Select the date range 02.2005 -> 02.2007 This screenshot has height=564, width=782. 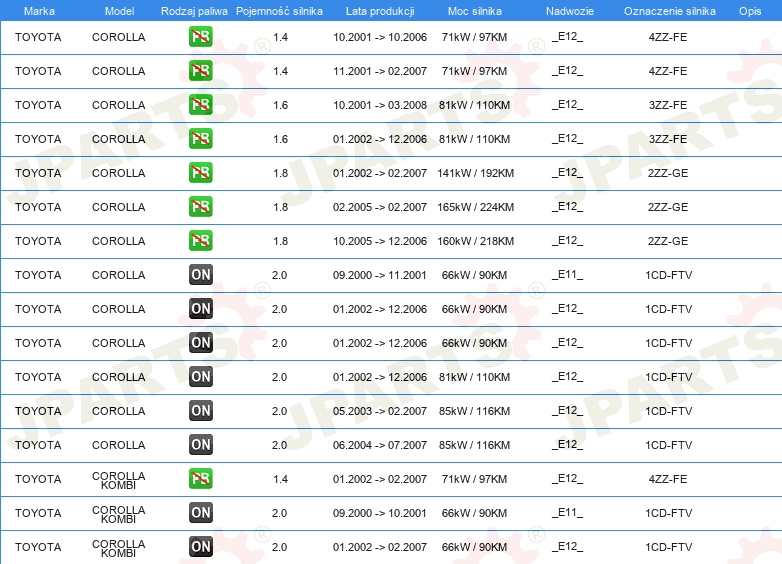point(380,207)
